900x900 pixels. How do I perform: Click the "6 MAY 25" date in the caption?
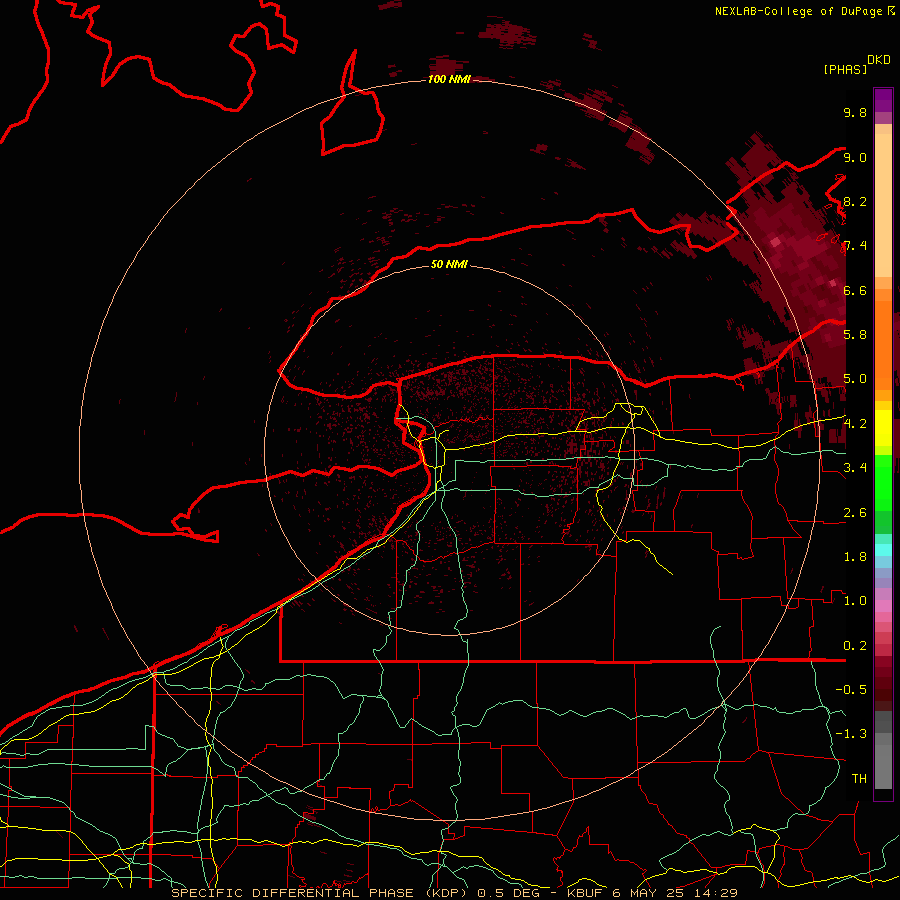[647, 893]
